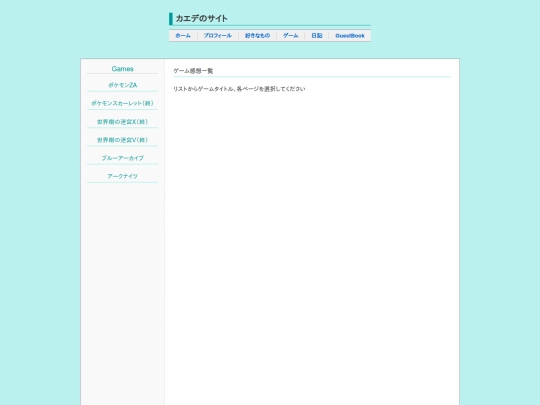Image resolution: width=540 pixels, height=405 pixels.
Task: Open the 好きなもの menu item
Action: tap(257, 36)
